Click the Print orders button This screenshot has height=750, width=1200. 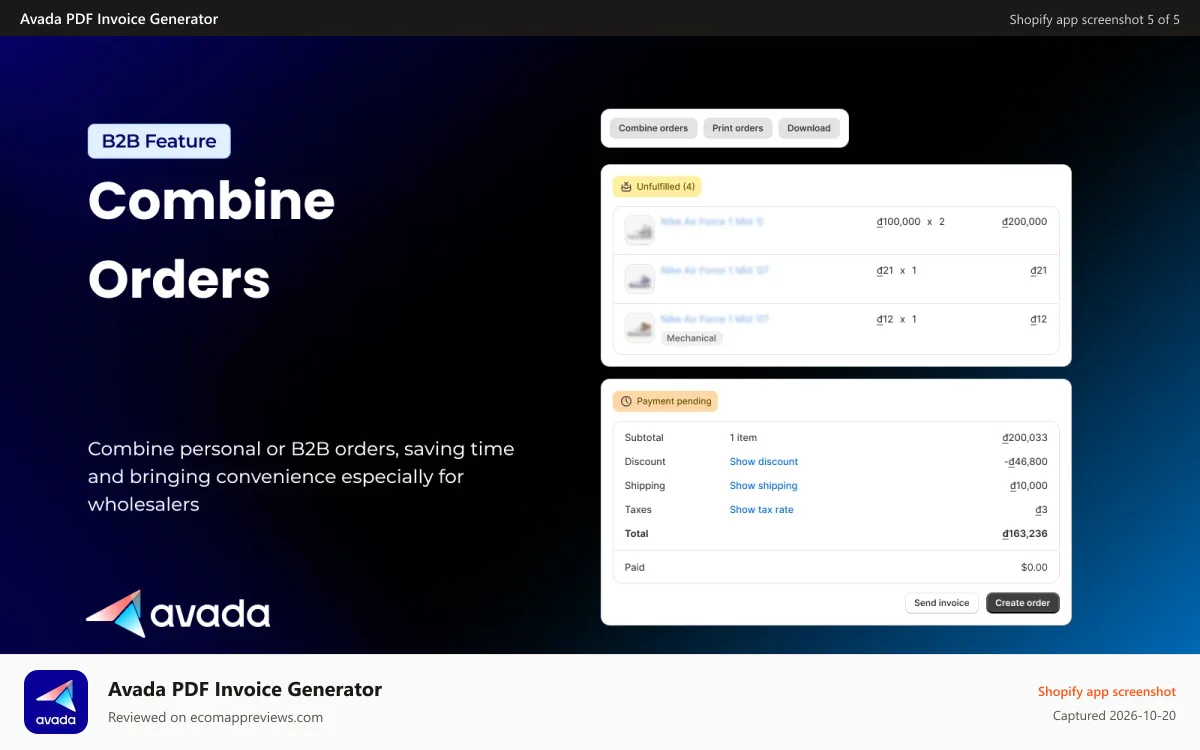(738, 128)
